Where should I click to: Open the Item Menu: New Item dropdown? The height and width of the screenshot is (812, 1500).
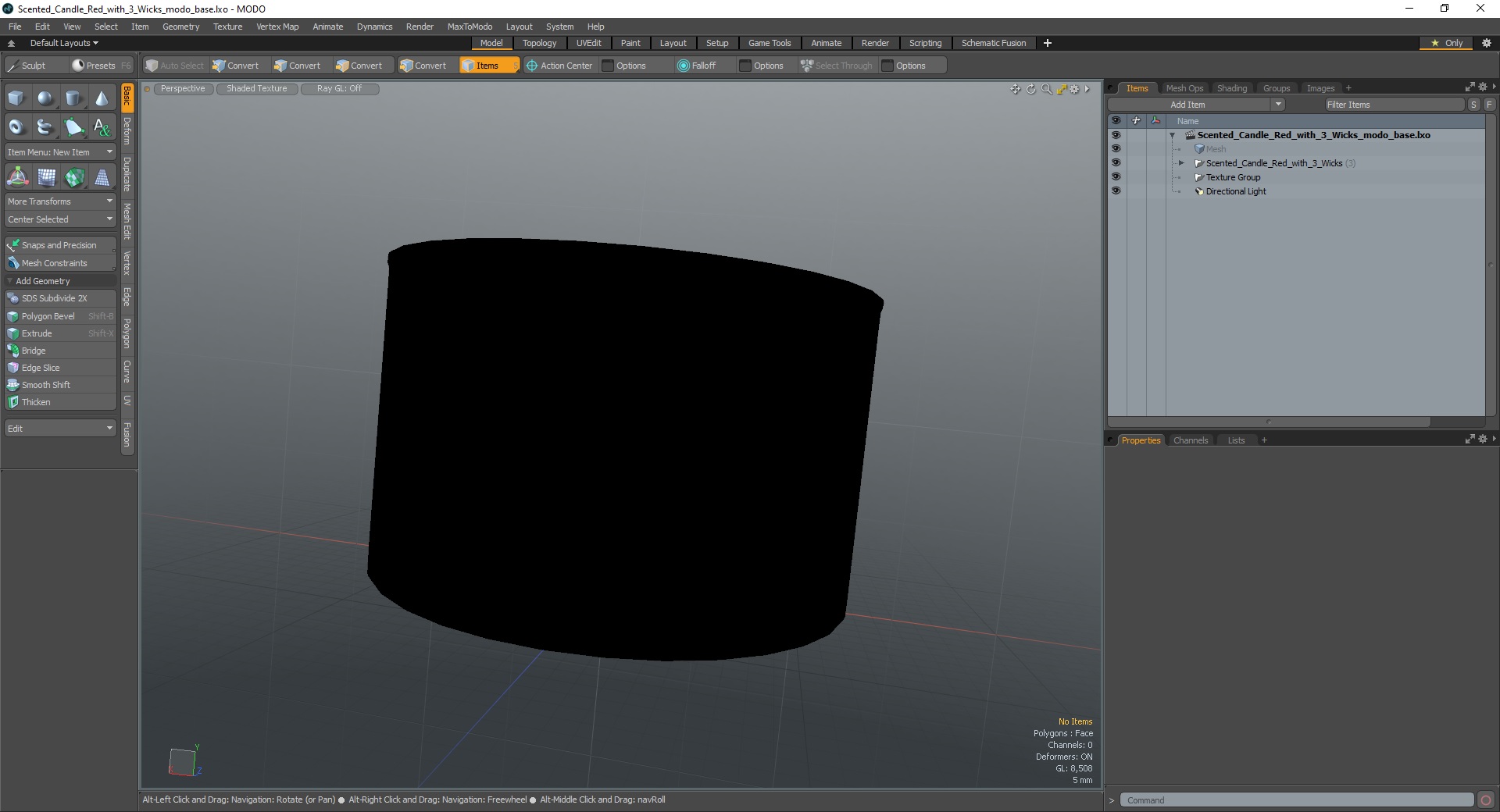click(60, 152)
